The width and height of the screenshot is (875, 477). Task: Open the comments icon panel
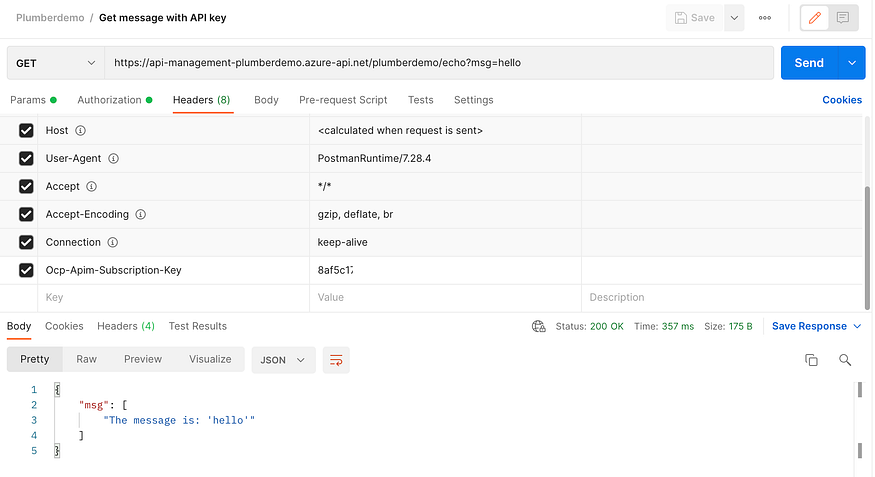tap(843, 18)
